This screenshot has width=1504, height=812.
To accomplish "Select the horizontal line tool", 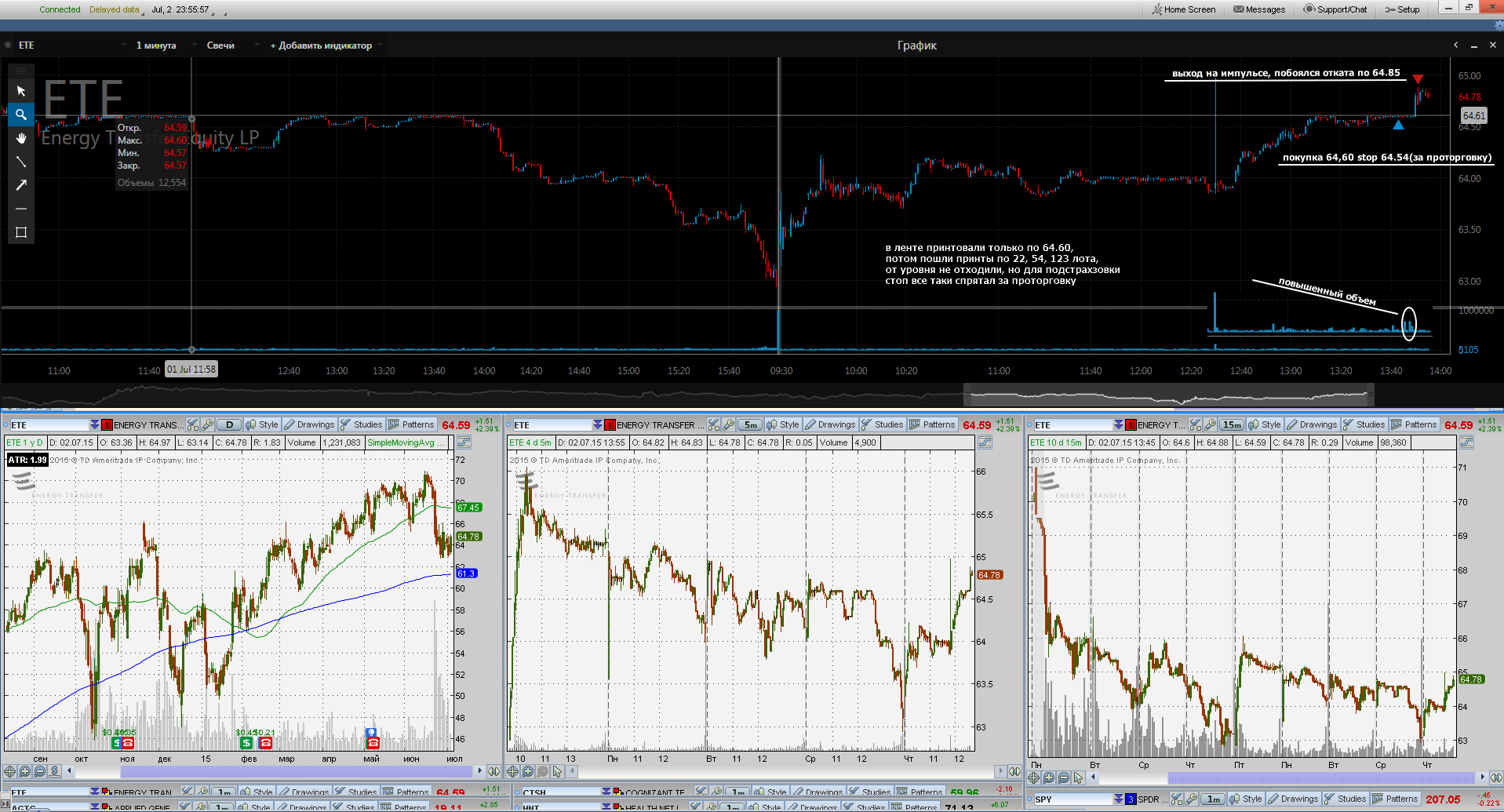I will click(x=21, y=209).
